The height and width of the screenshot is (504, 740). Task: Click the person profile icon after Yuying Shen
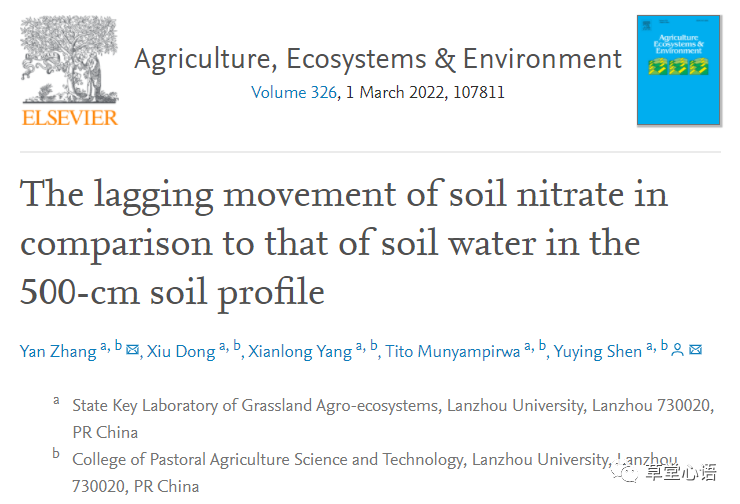point(677,350)
